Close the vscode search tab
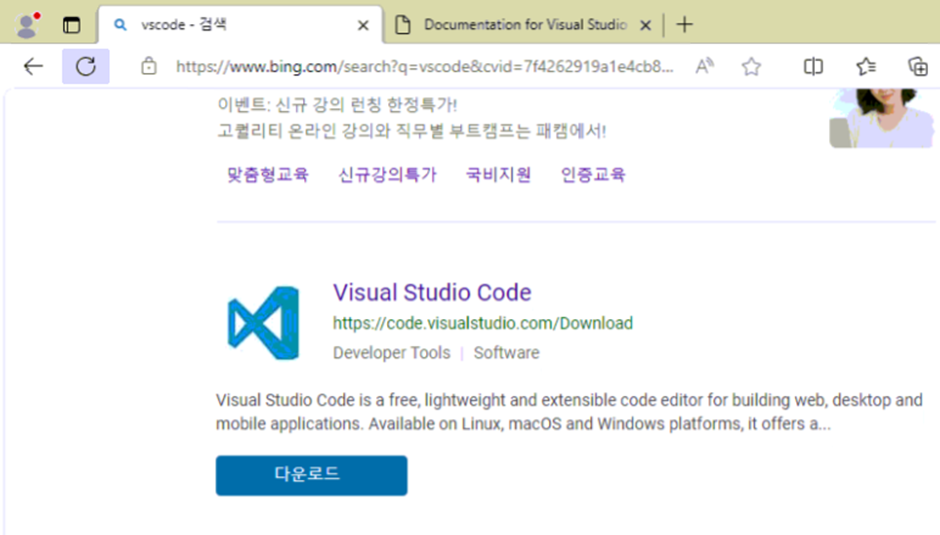The width and height of the screenshot is (940, 535). [363, 25]
